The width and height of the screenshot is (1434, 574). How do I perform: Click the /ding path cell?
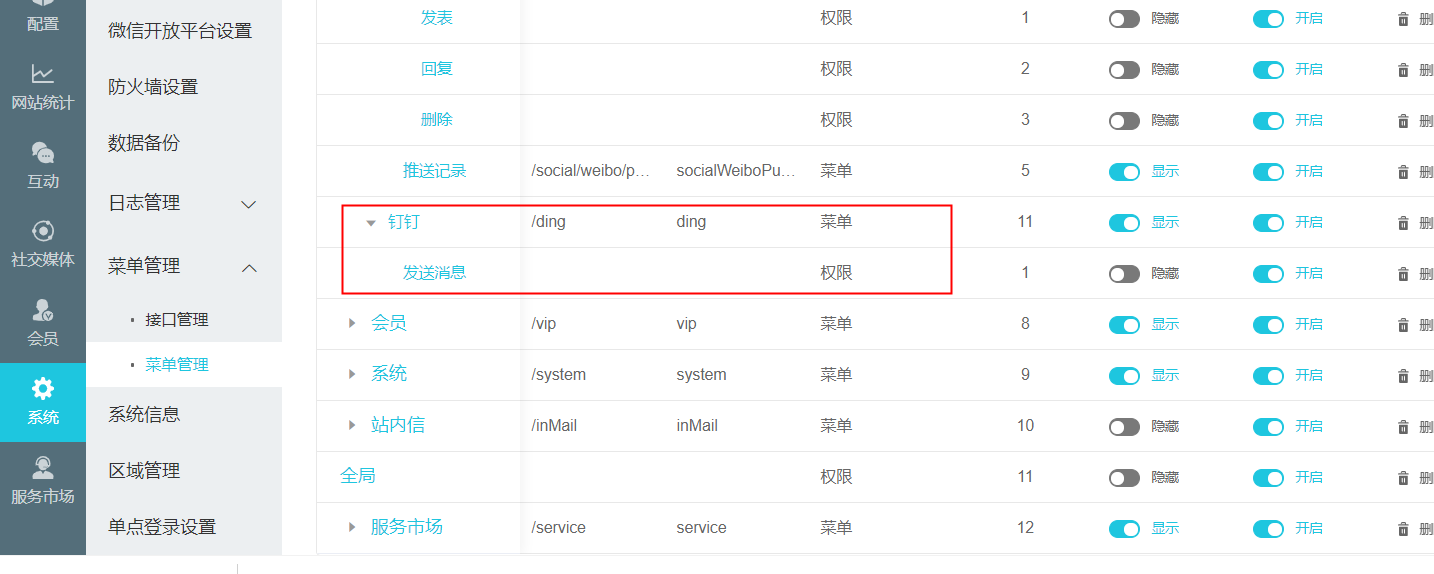pos(548,222)
